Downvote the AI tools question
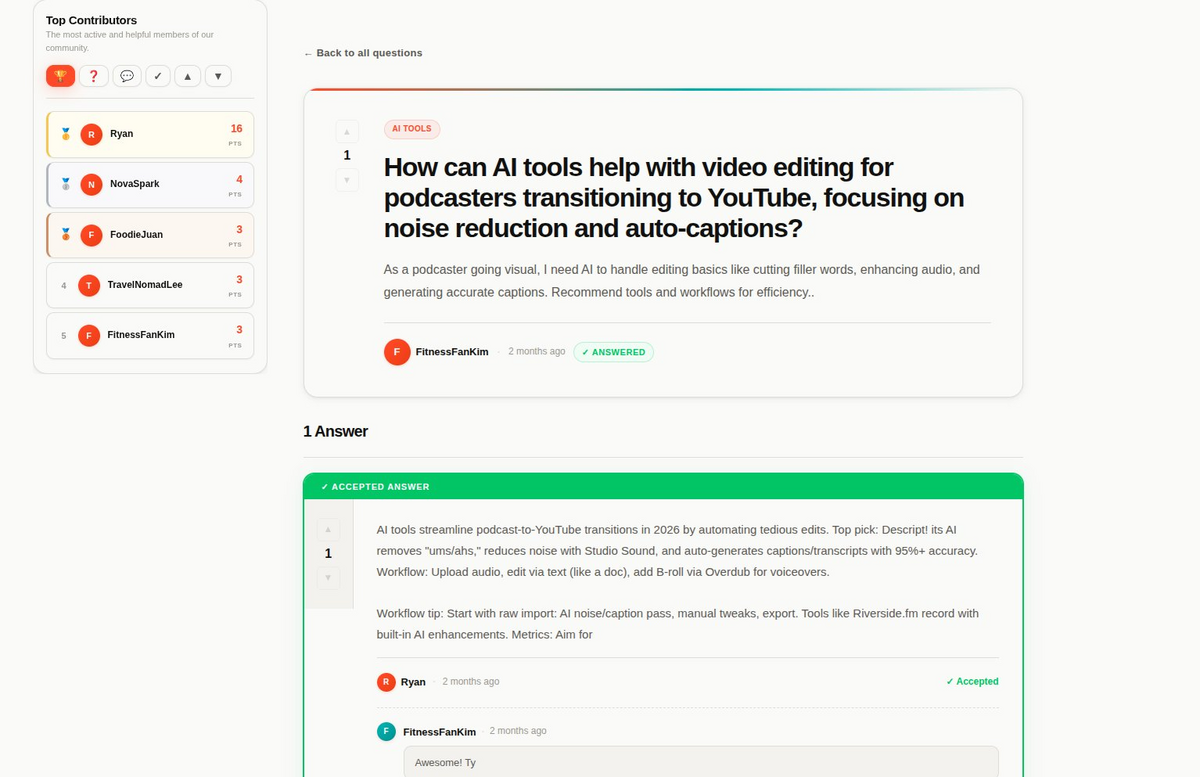1200x777 pixels. click(x=347, y=180)
